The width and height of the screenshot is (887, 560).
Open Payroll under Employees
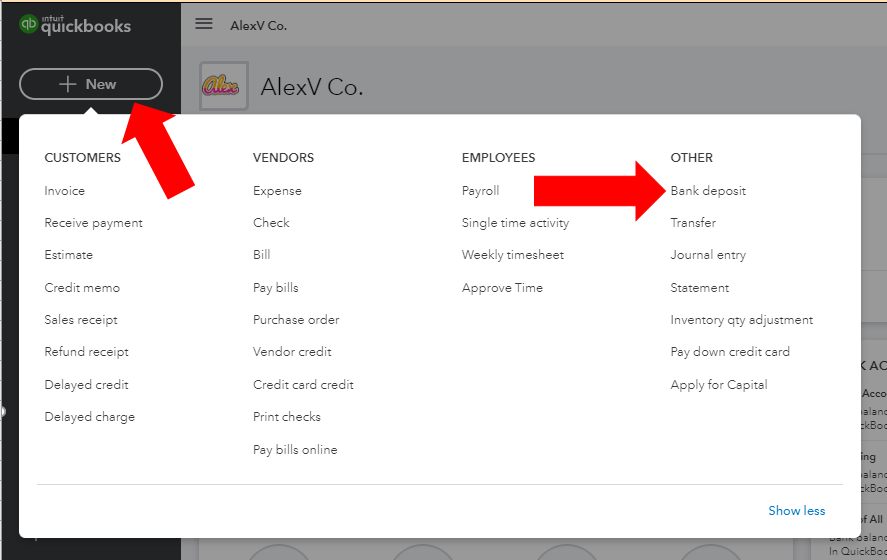(x=480, y=191)
